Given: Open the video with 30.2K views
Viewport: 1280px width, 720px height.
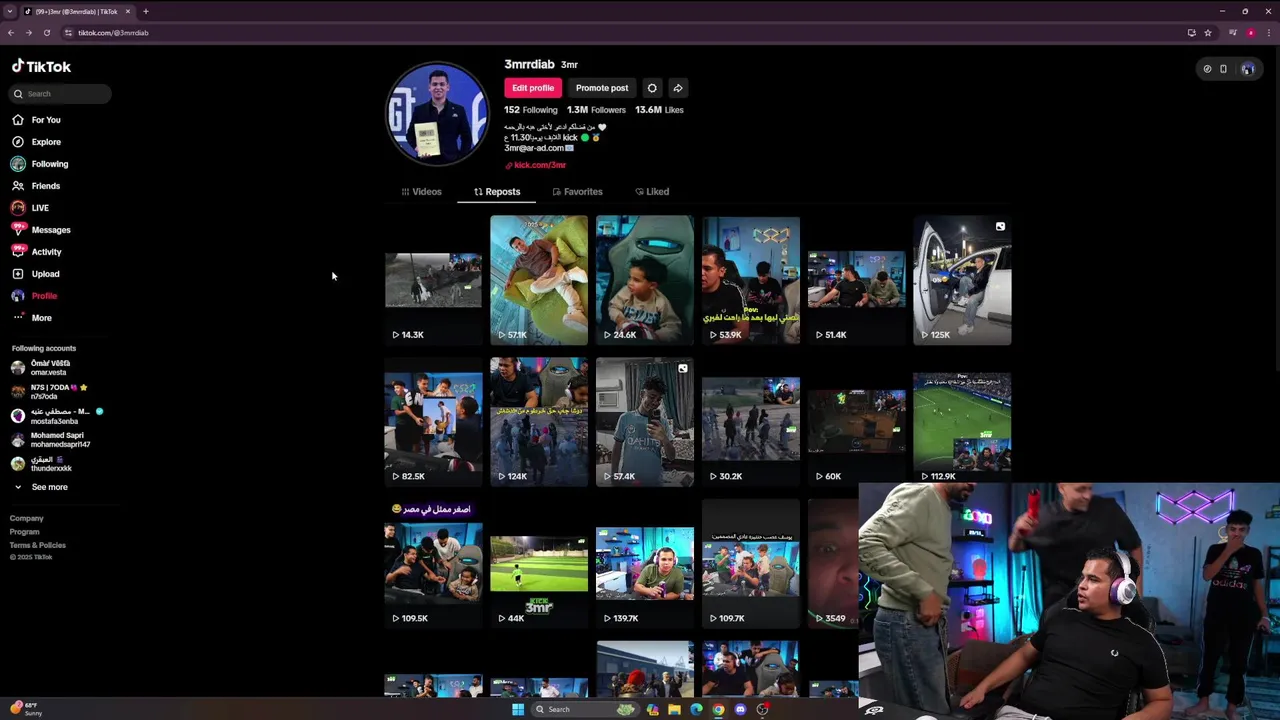Looking at the screenshot, I should point(751,422).
